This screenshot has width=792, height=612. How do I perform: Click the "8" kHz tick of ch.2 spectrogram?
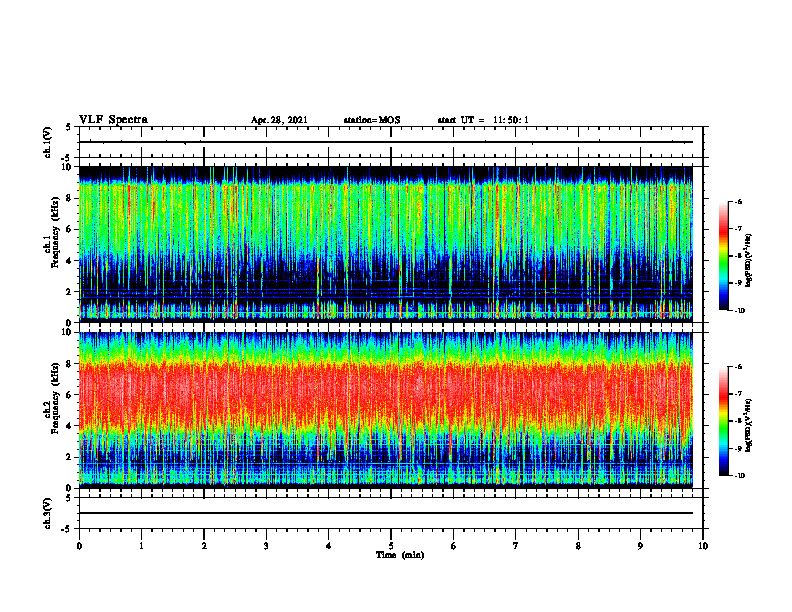pos(70,364)
